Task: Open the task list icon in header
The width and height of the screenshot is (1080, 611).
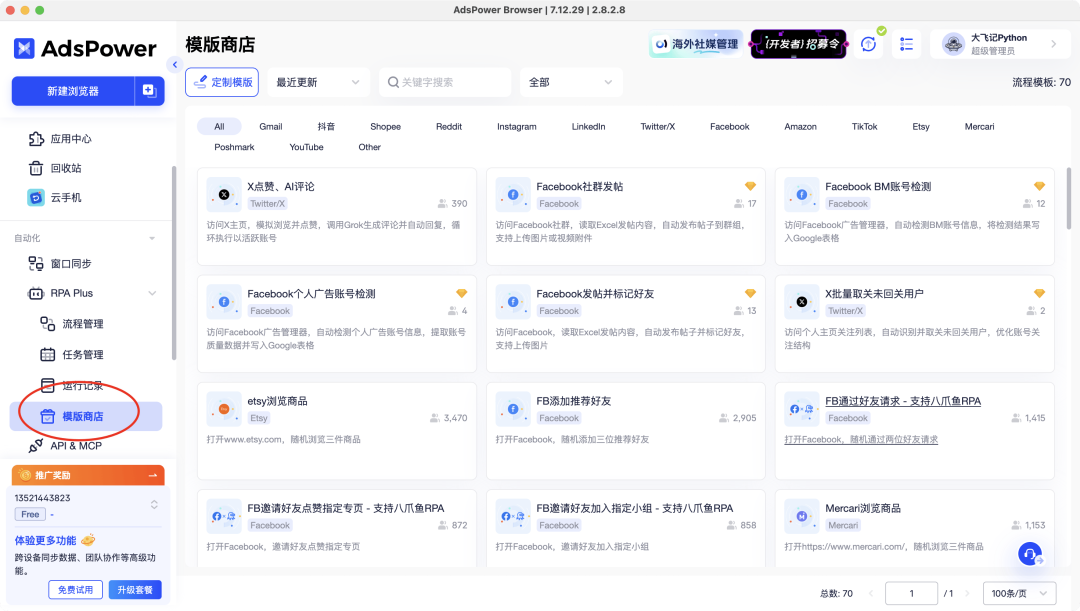Action: coord(906,44)
